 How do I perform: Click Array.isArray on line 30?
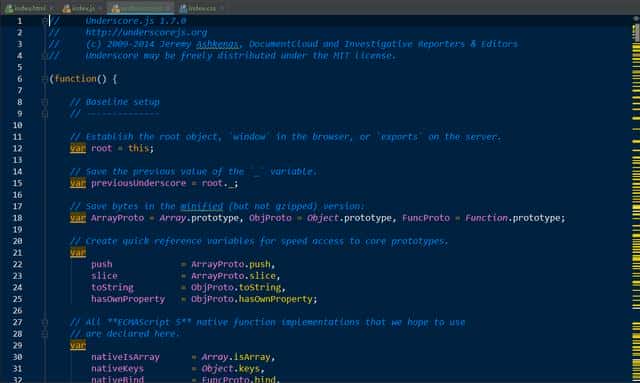pos(236,357)
